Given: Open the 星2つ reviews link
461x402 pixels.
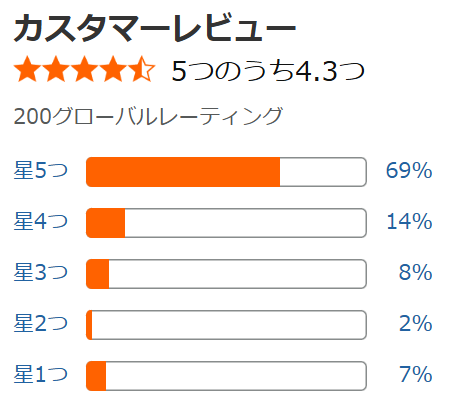Looking at the screenshot, I should (x=41, y=323).
